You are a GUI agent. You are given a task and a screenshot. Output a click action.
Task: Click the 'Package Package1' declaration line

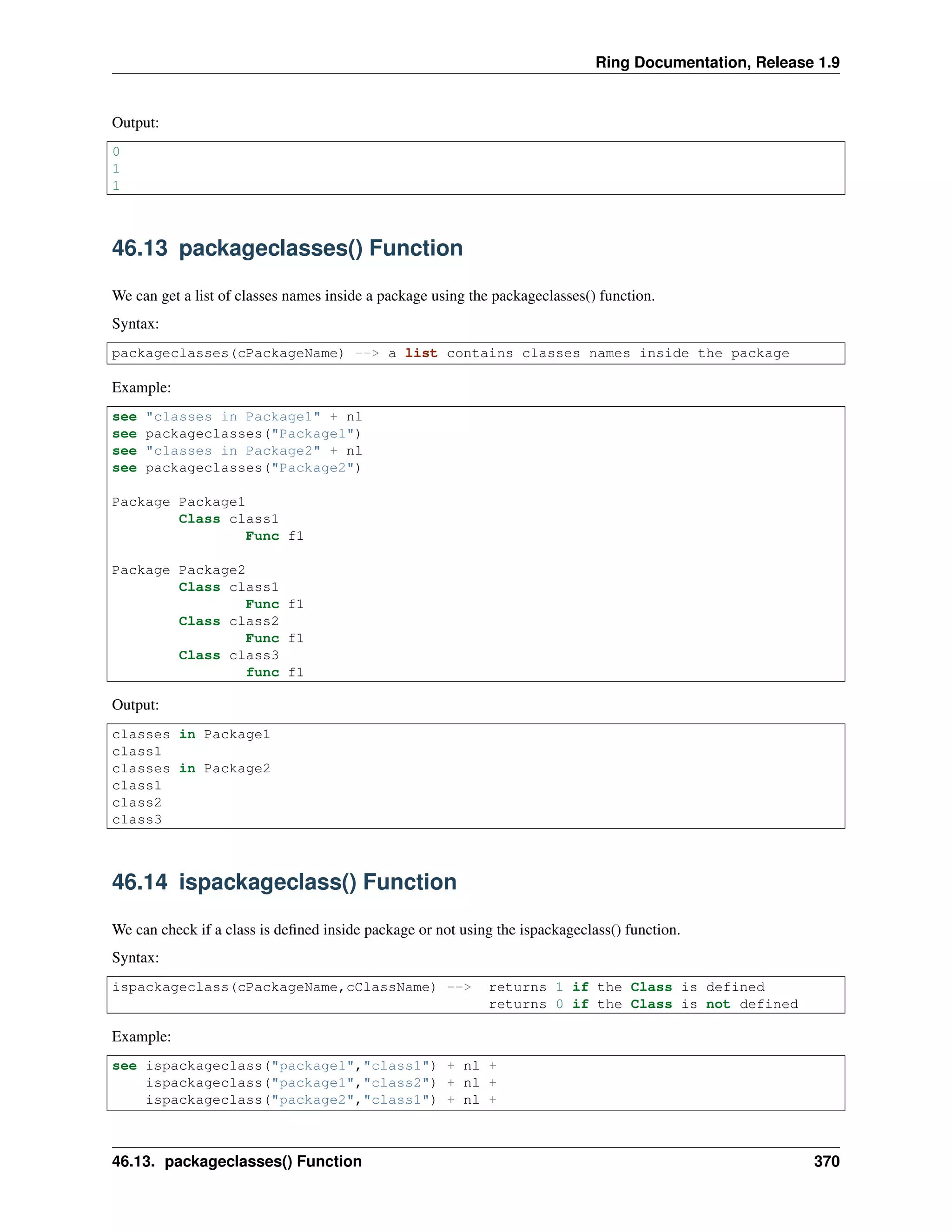[x=178, y=502]
